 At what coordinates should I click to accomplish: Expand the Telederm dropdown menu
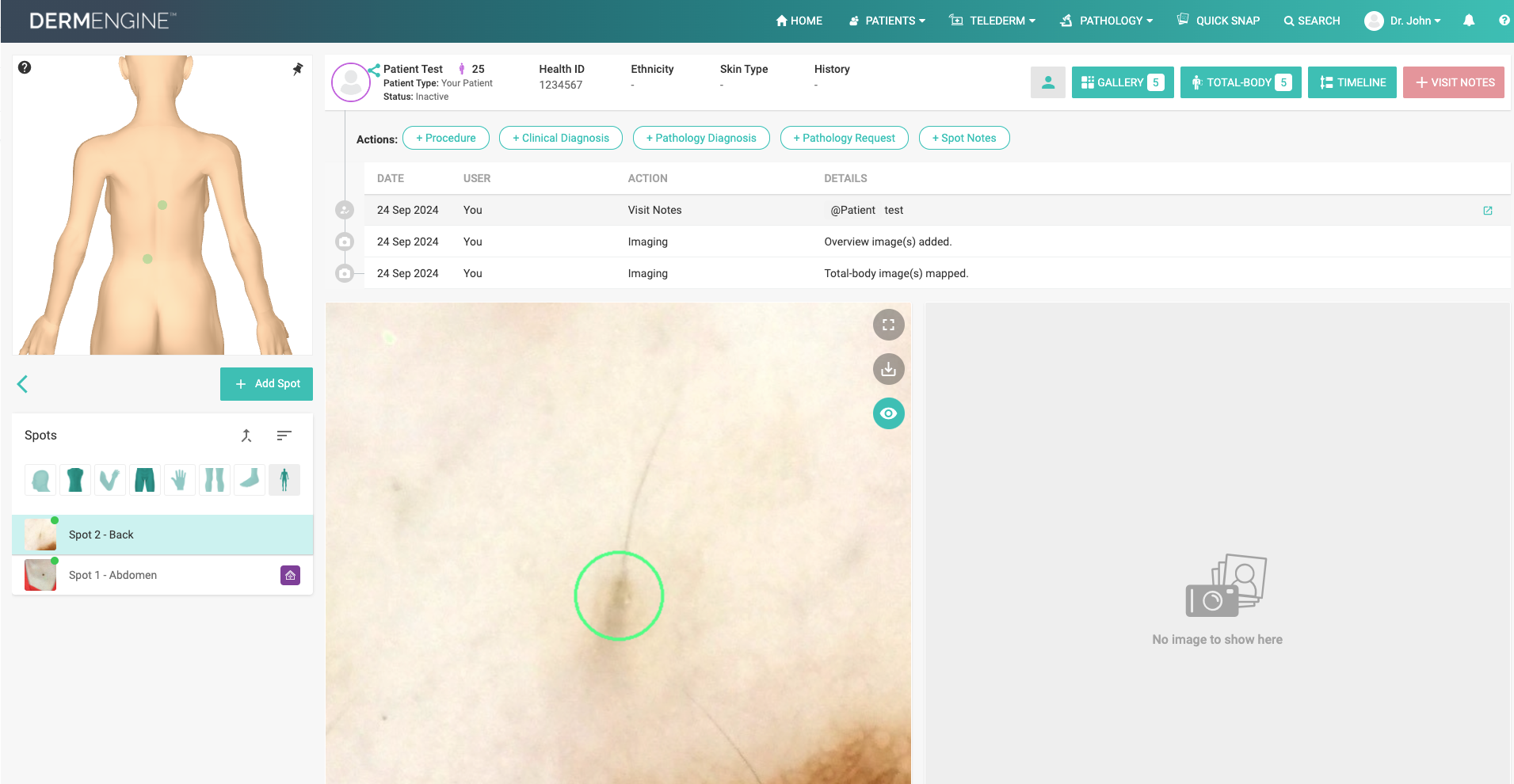(x=993, y=21)
